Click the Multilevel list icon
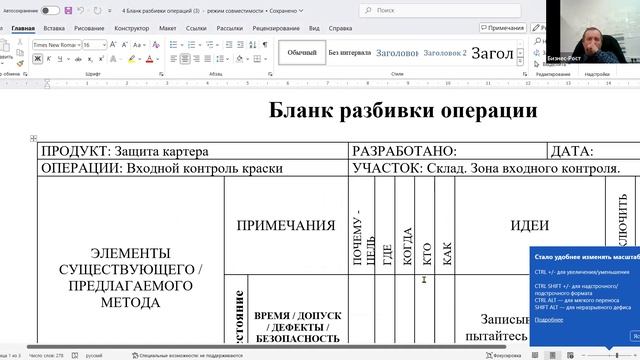 point(209,44)
